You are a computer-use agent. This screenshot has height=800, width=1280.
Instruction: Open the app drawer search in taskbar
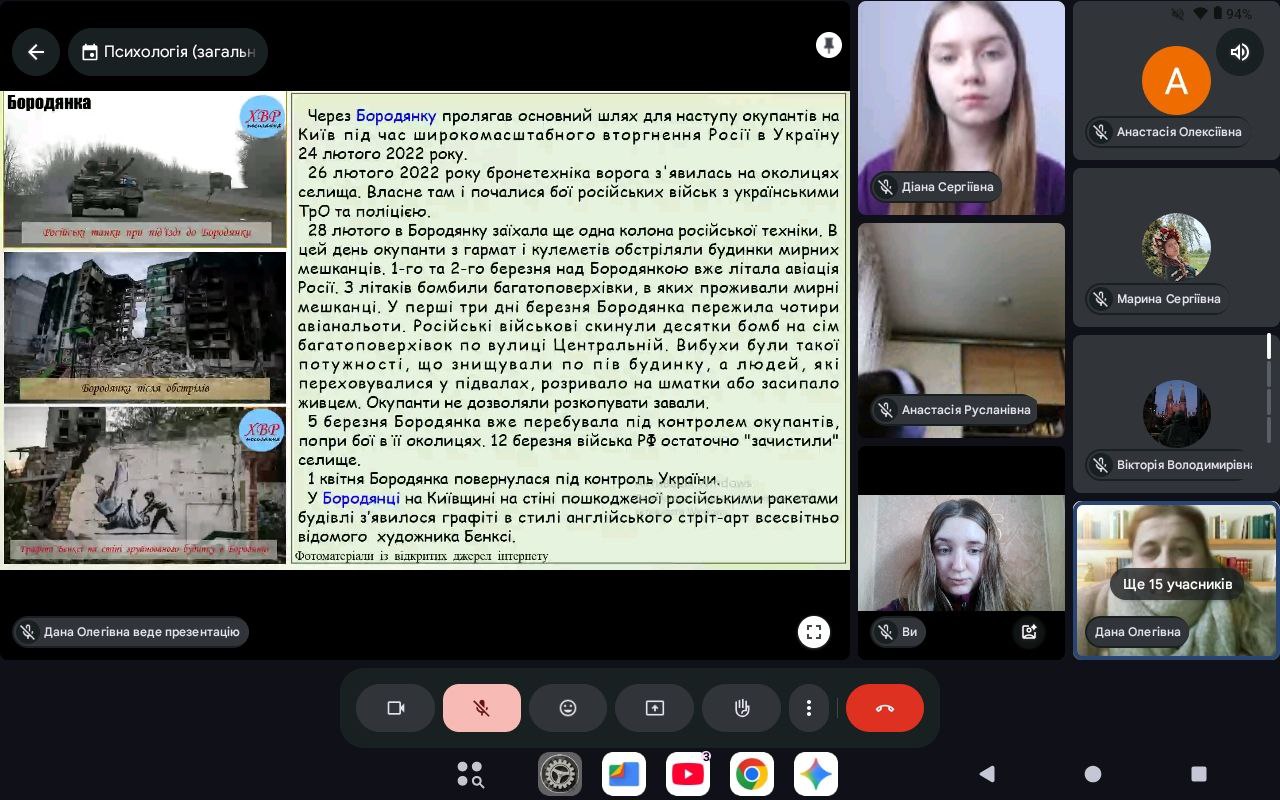click(470, 774)
